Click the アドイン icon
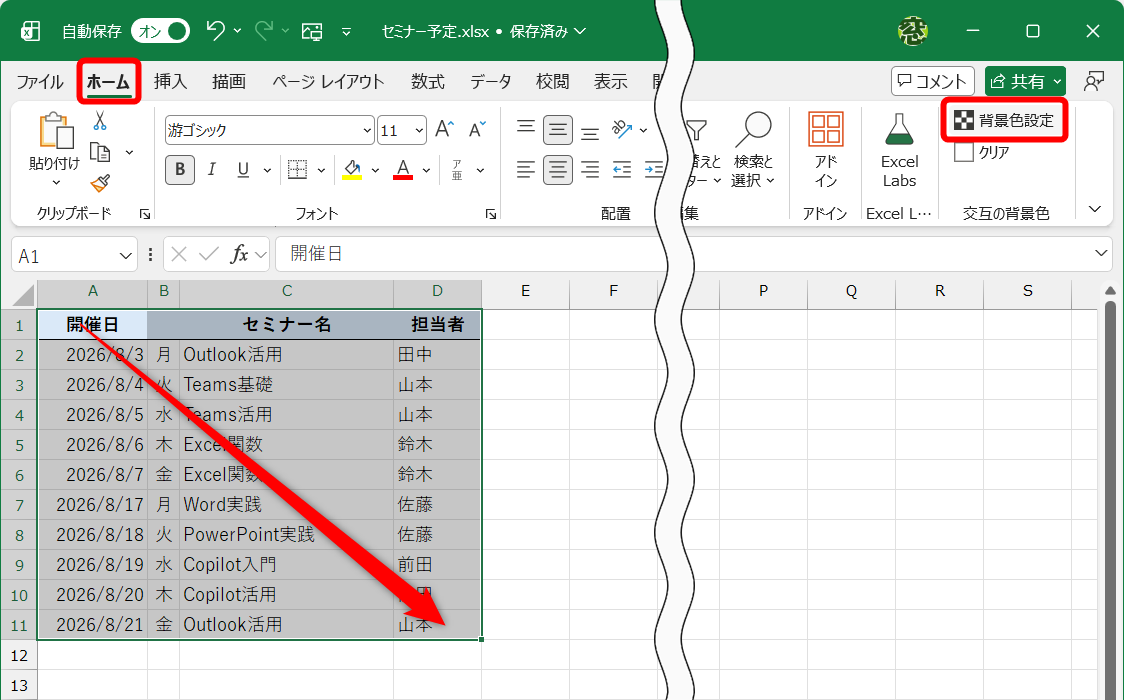The width and height of the screenshot is (1124, 700). pos(826,129)
